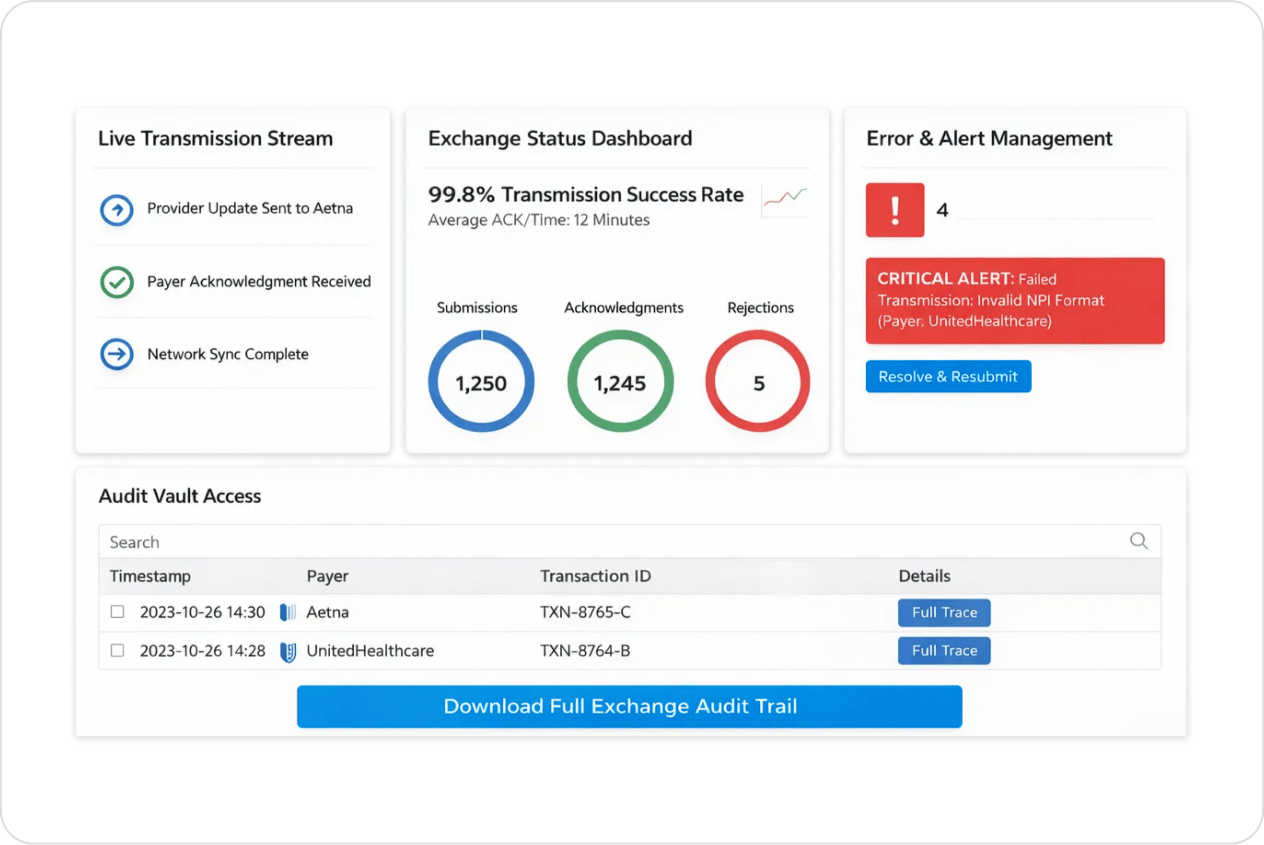
Task: Open Full Trace for TXN-8765-C
Action: [x=944, y=612]
